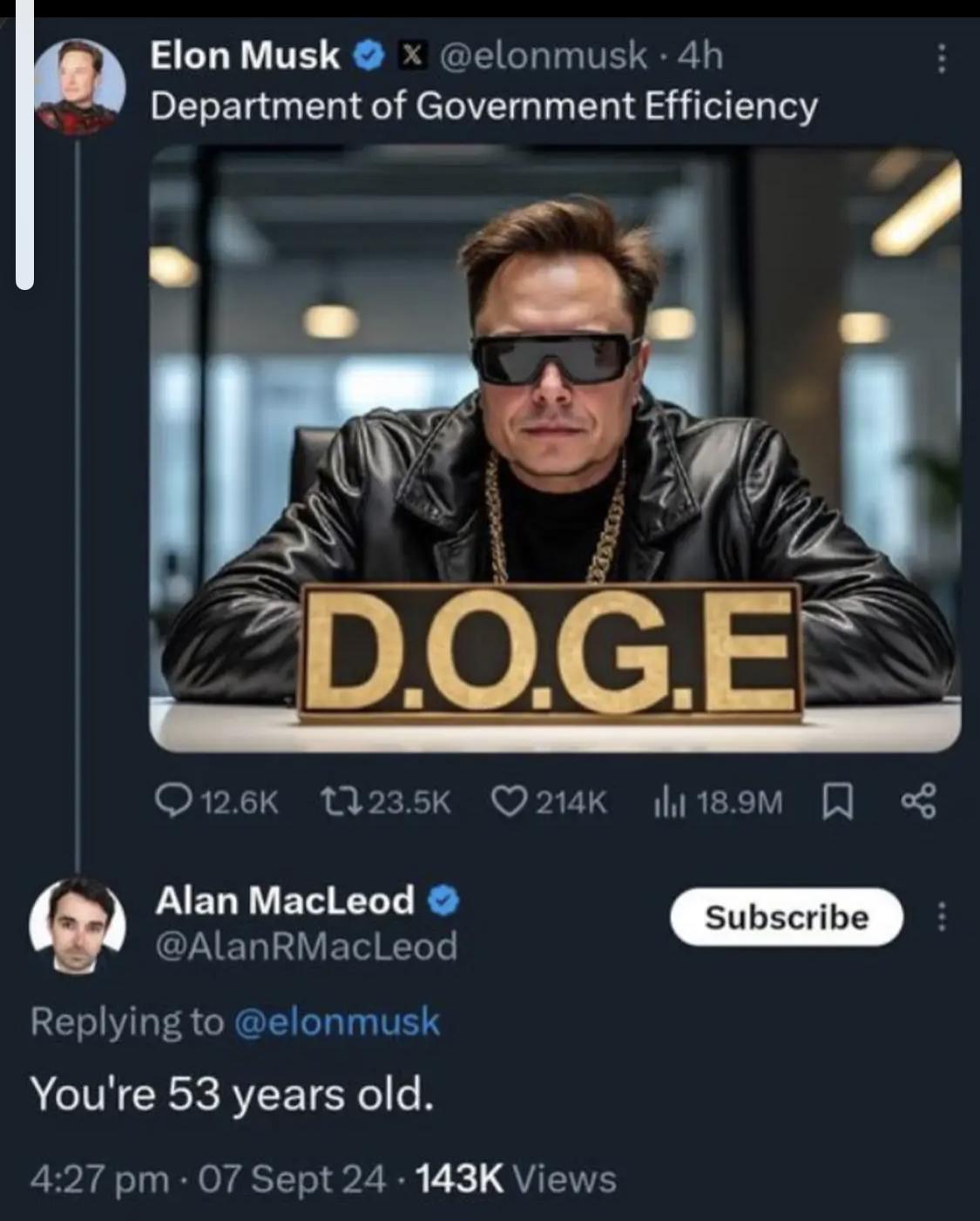Click the verified badge beside Alan MacLeod
980x1221 pixels.
(443, 901)
